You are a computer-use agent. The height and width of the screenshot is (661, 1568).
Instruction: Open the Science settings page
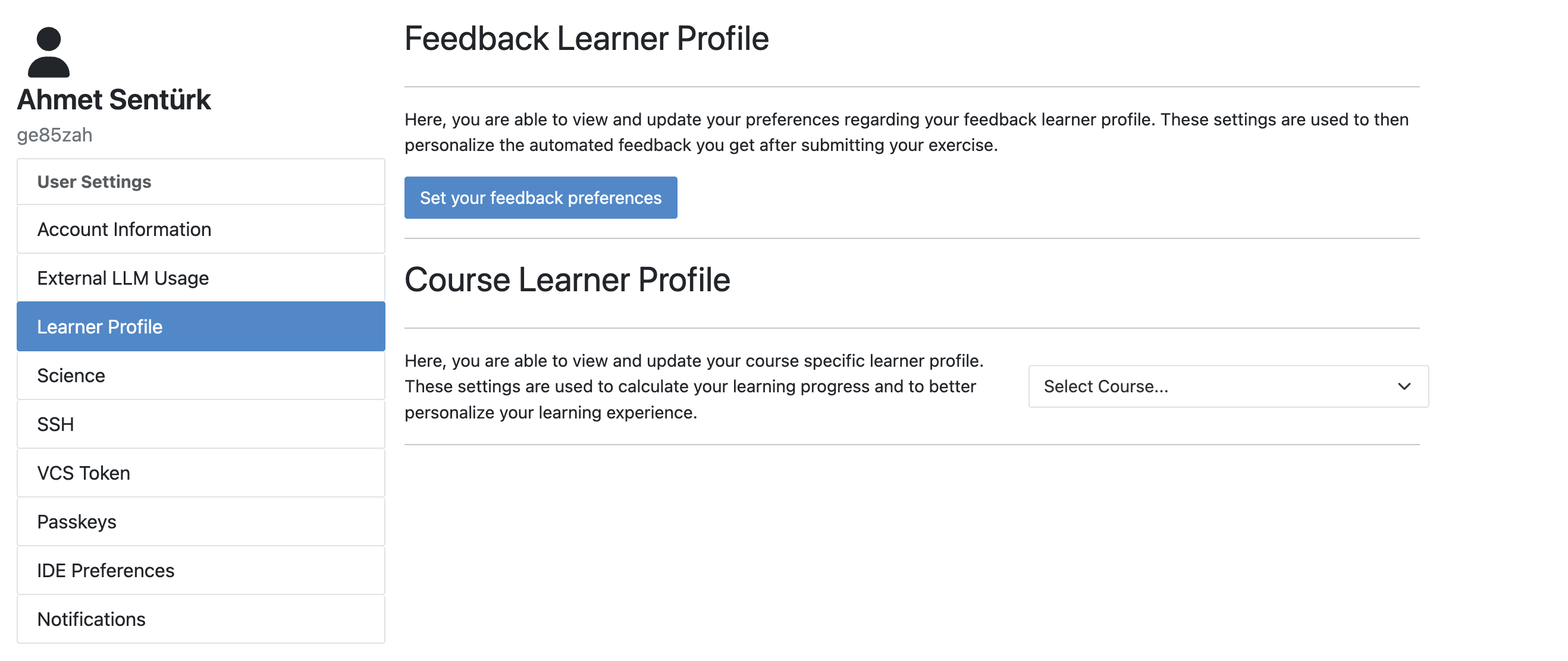[x=71, y=375]
